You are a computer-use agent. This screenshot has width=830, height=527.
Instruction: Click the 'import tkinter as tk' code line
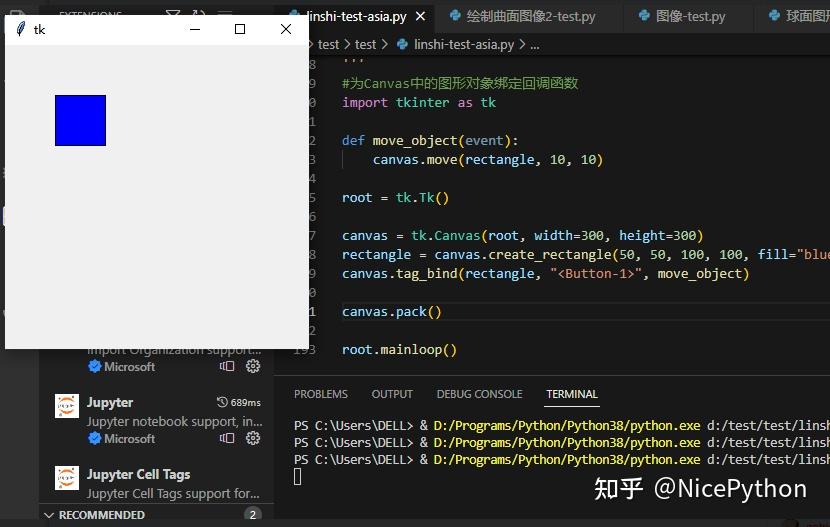coord(419,103)
